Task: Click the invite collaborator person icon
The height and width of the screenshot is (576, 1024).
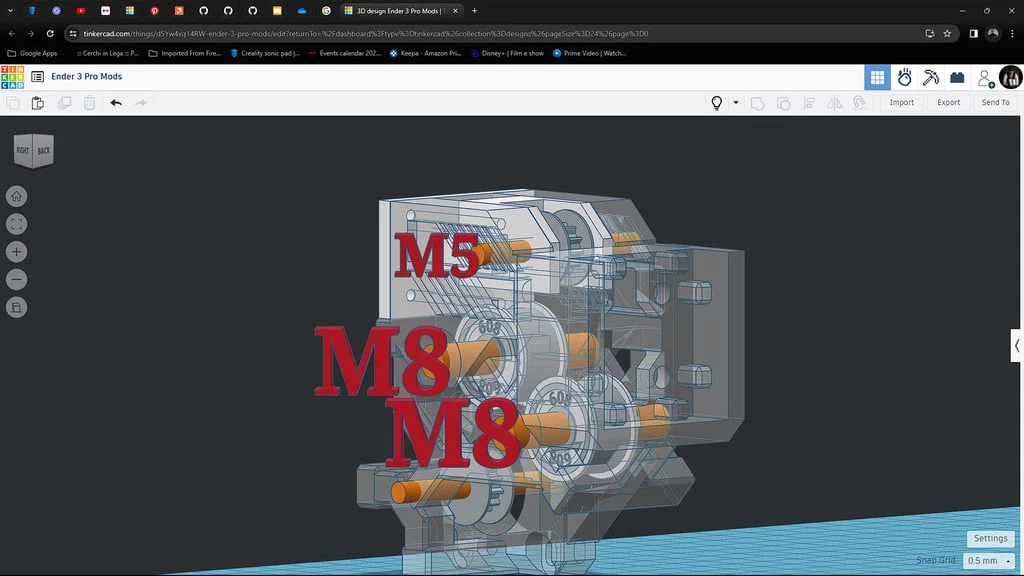Action: coord(985,78)
